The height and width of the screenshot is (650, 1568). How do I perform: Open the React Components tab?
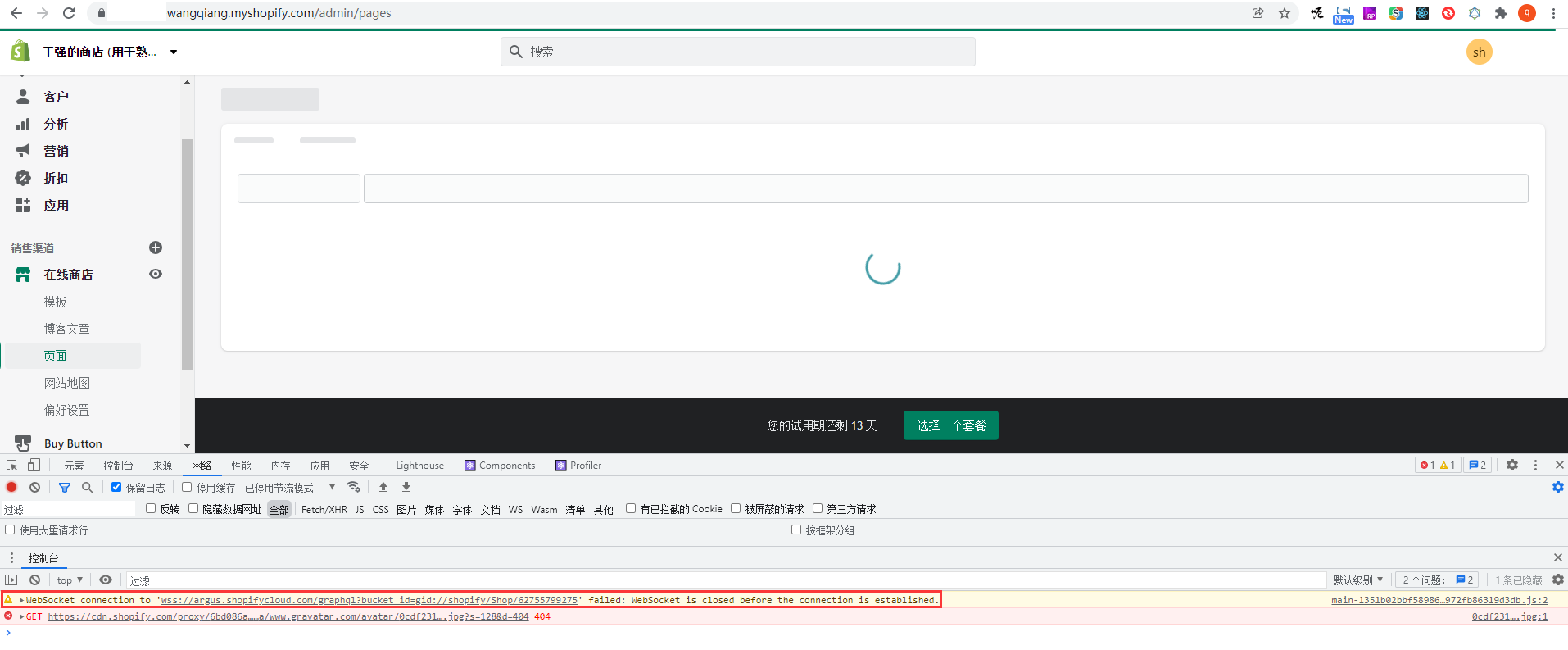[x=500, y=466]
